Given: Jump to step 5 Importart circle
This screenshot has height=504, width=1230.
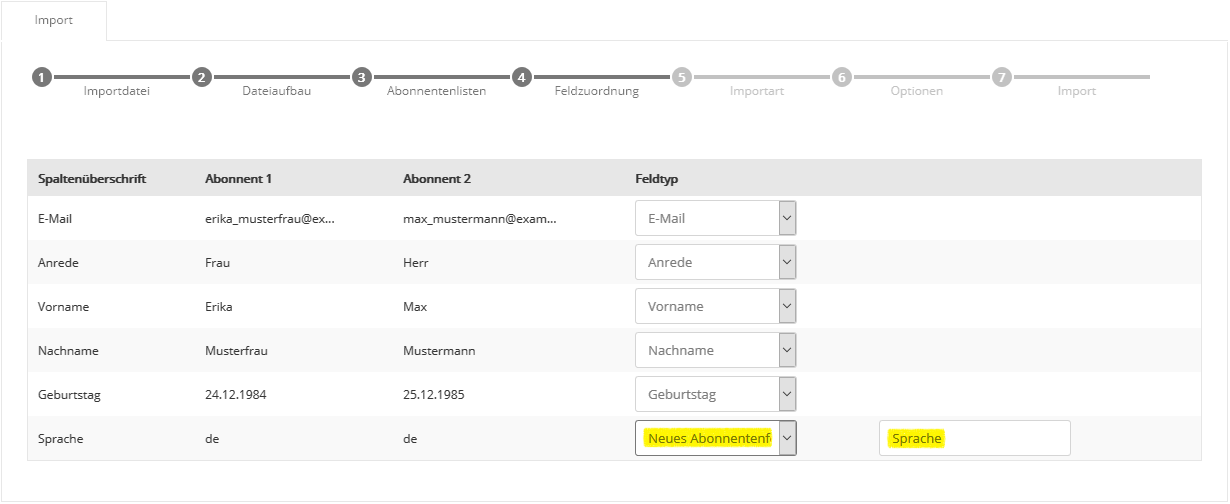Looking at the screenshot, I should coord(682,77).
